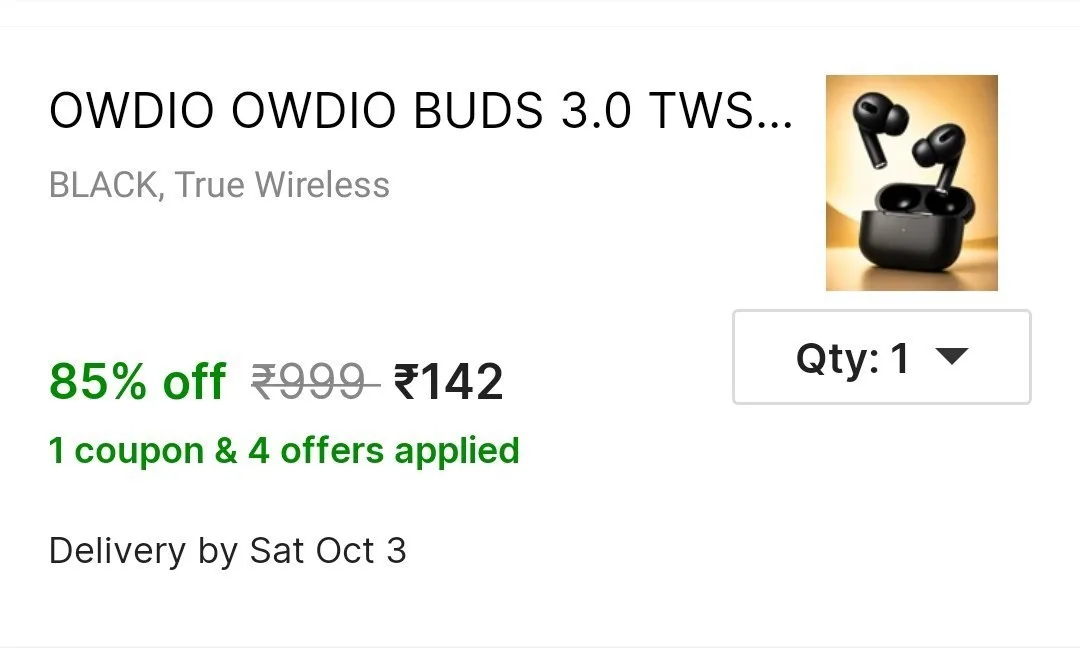
Task: Click the black earbuds product thumbnail
Action: tap(912, 182)
